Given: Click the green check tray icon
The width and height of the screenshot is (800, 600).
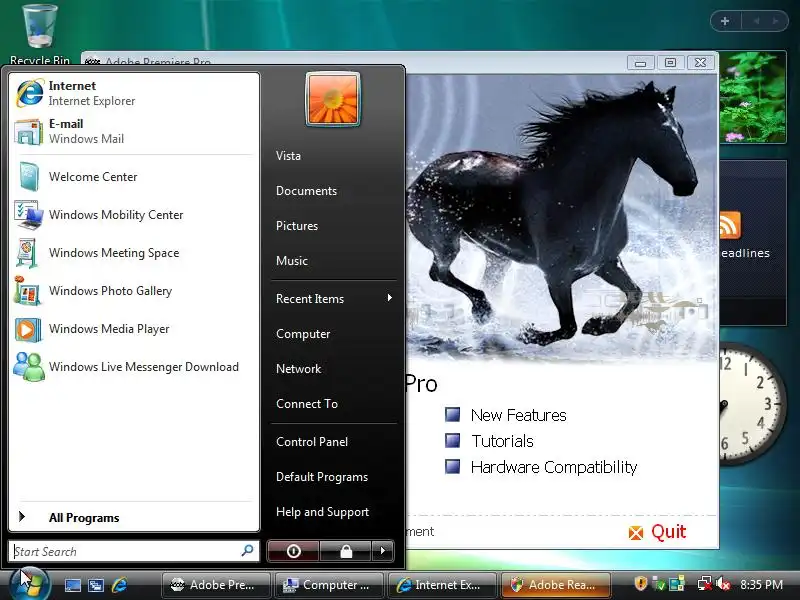Looking at the screenshot, I should coord(659,584).
